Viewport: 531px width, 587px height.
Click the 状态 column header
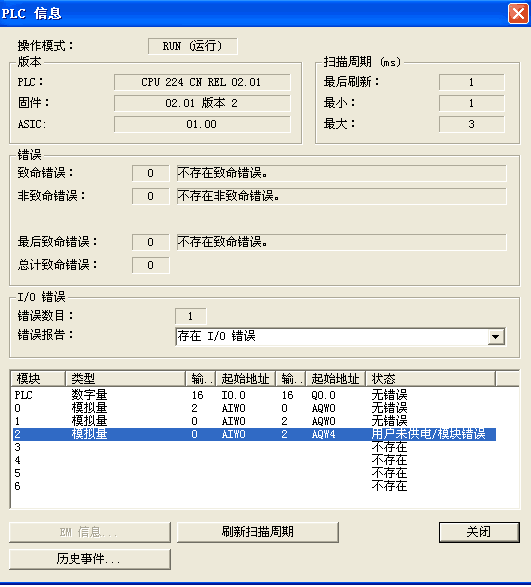(x=430, y=378)
